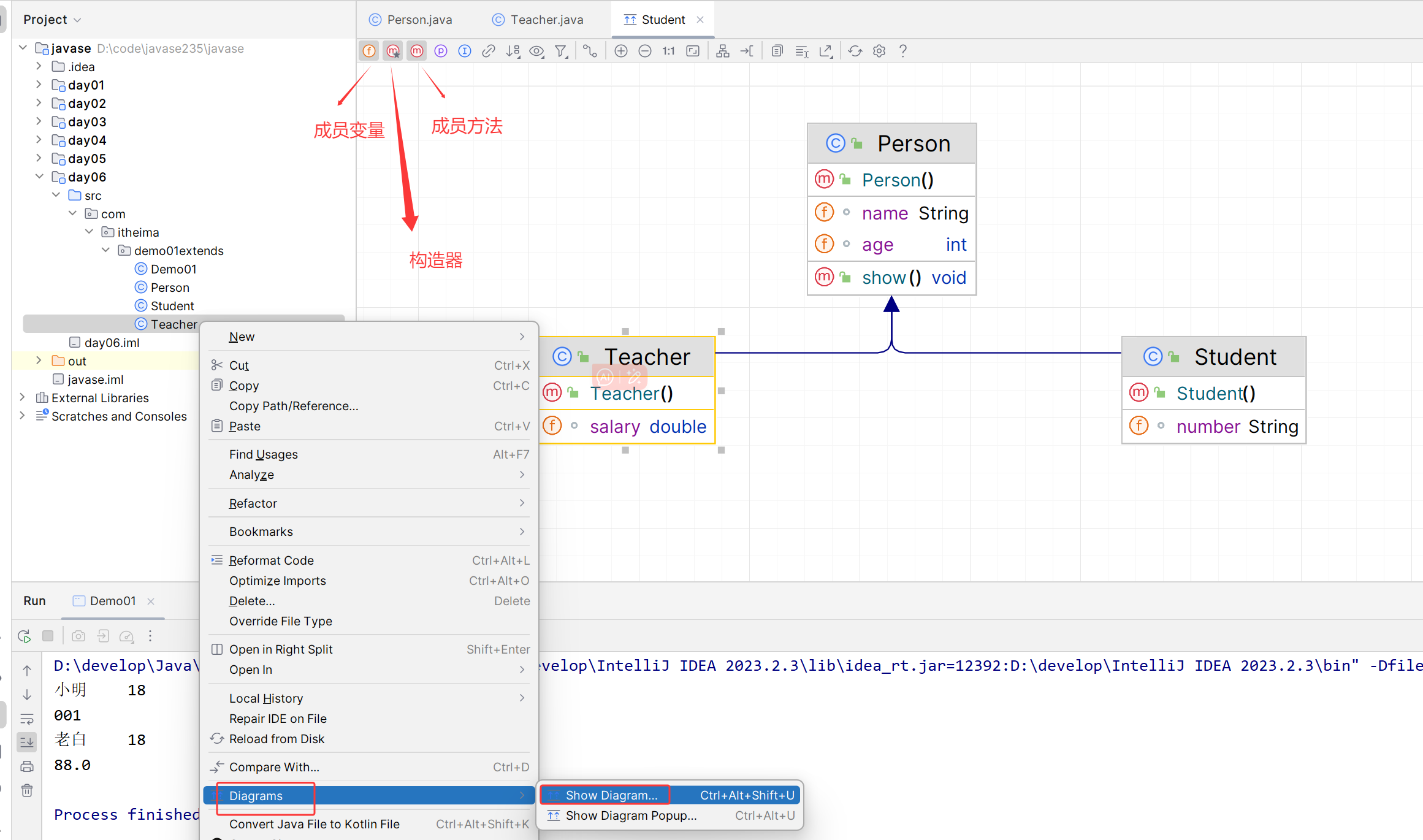Open diagram settings gear icon
The height and width of the screenshot is (840, 1423).
pyautogui.click(x=879, y=51)
